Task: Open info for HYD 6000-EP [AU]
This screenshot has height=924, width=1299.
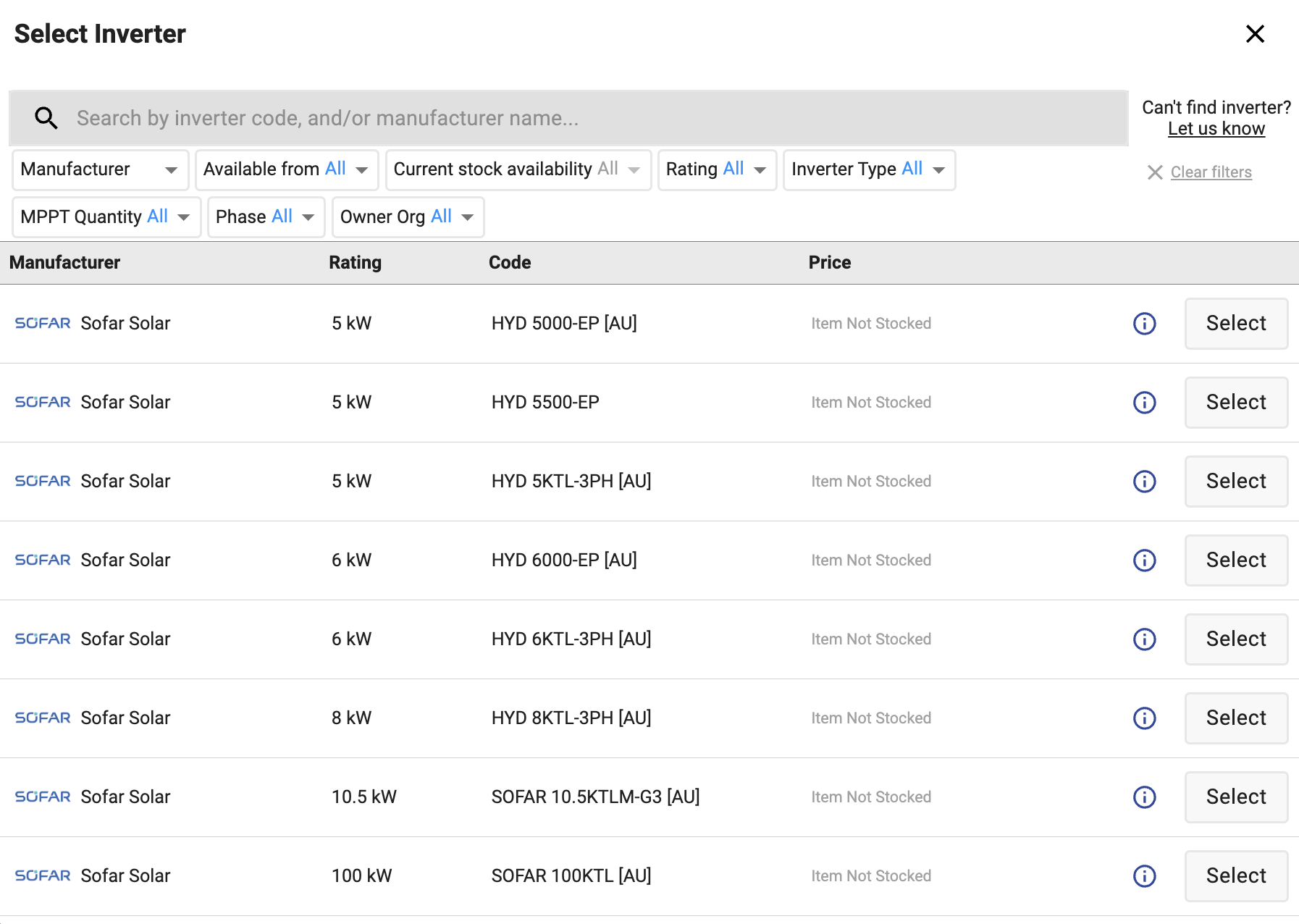Action: point(1144,560)
